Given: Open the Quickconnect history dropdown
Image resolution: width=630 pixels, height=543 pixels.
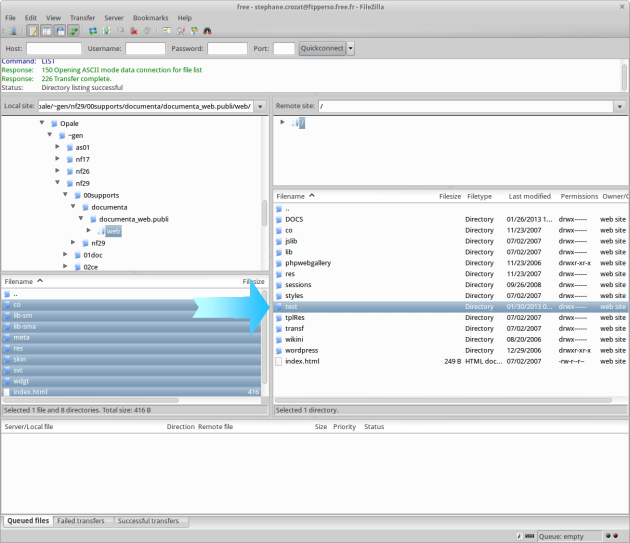Looking at the screenshot, I should coord(350,48).
